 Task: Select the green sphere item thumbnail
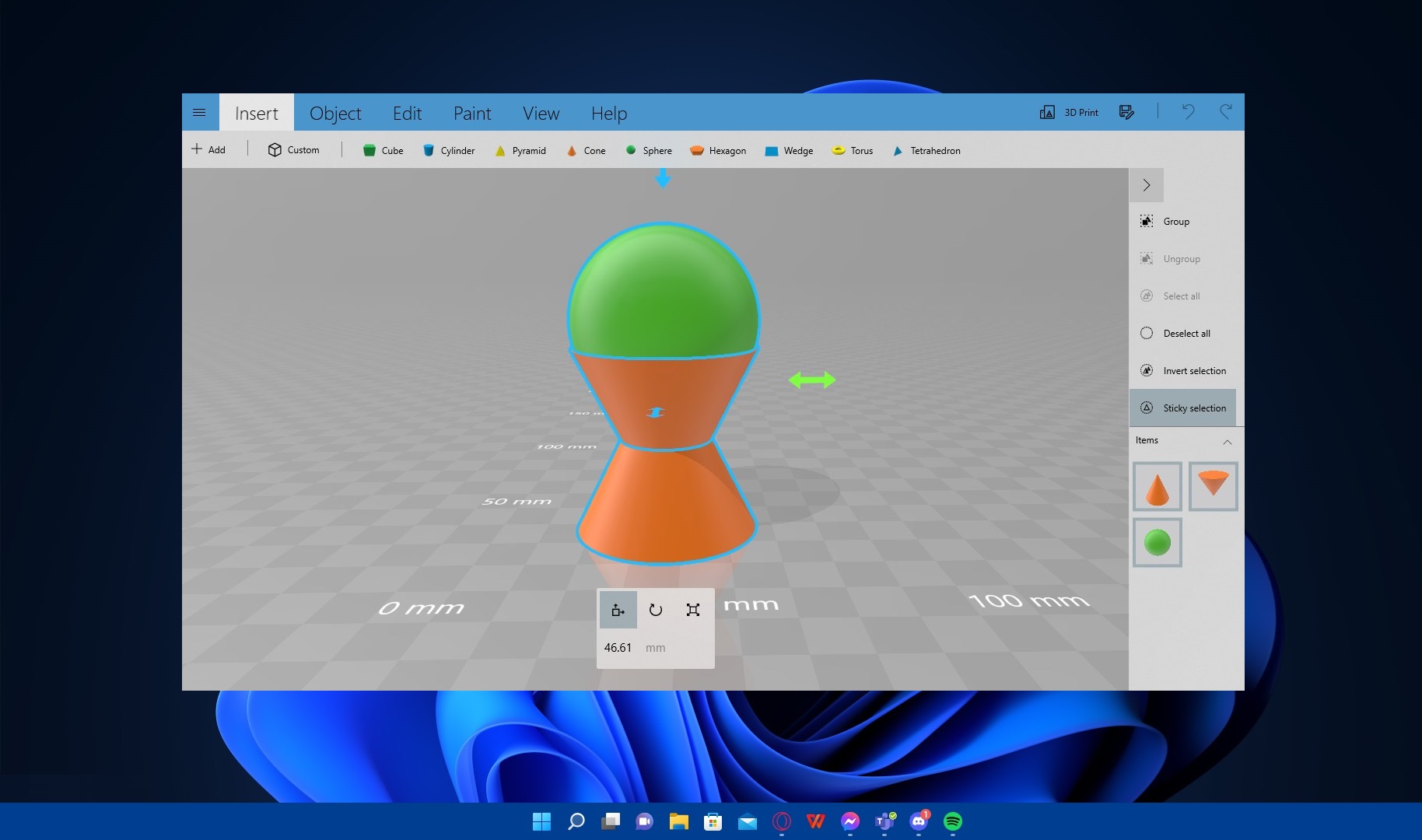[x=1157, y=542]
